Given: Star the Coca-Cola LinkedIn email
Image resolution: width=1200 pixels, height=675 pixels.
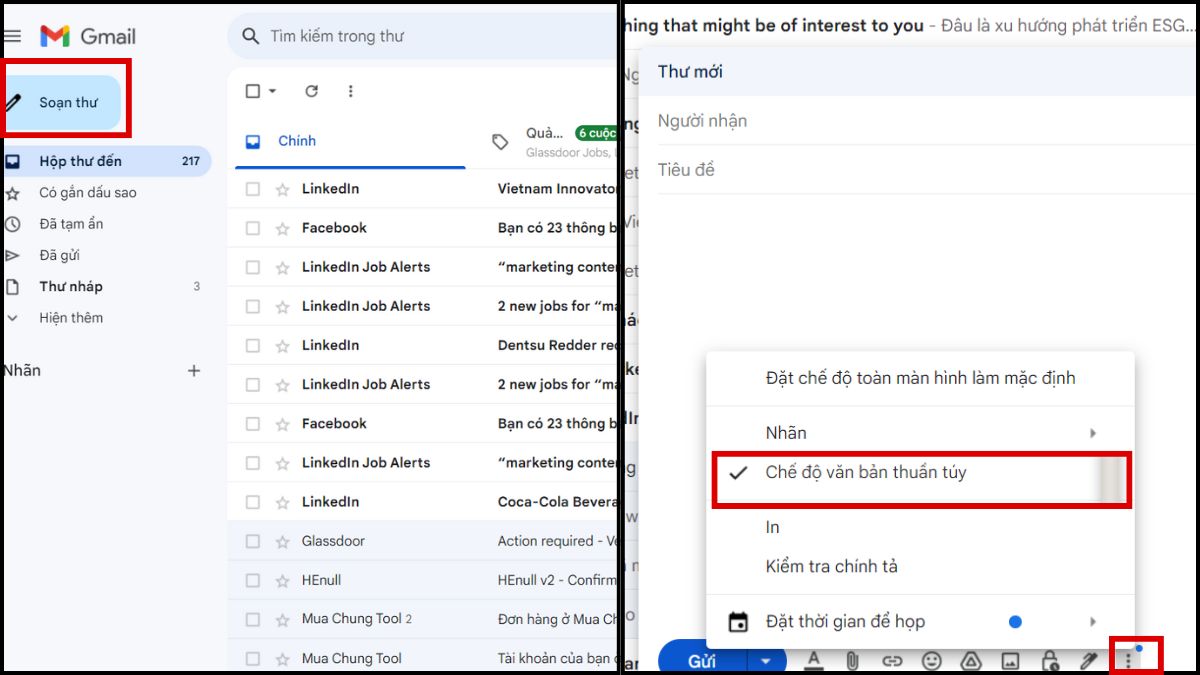Looking at the screenshot, I should [x=282, y=502].
